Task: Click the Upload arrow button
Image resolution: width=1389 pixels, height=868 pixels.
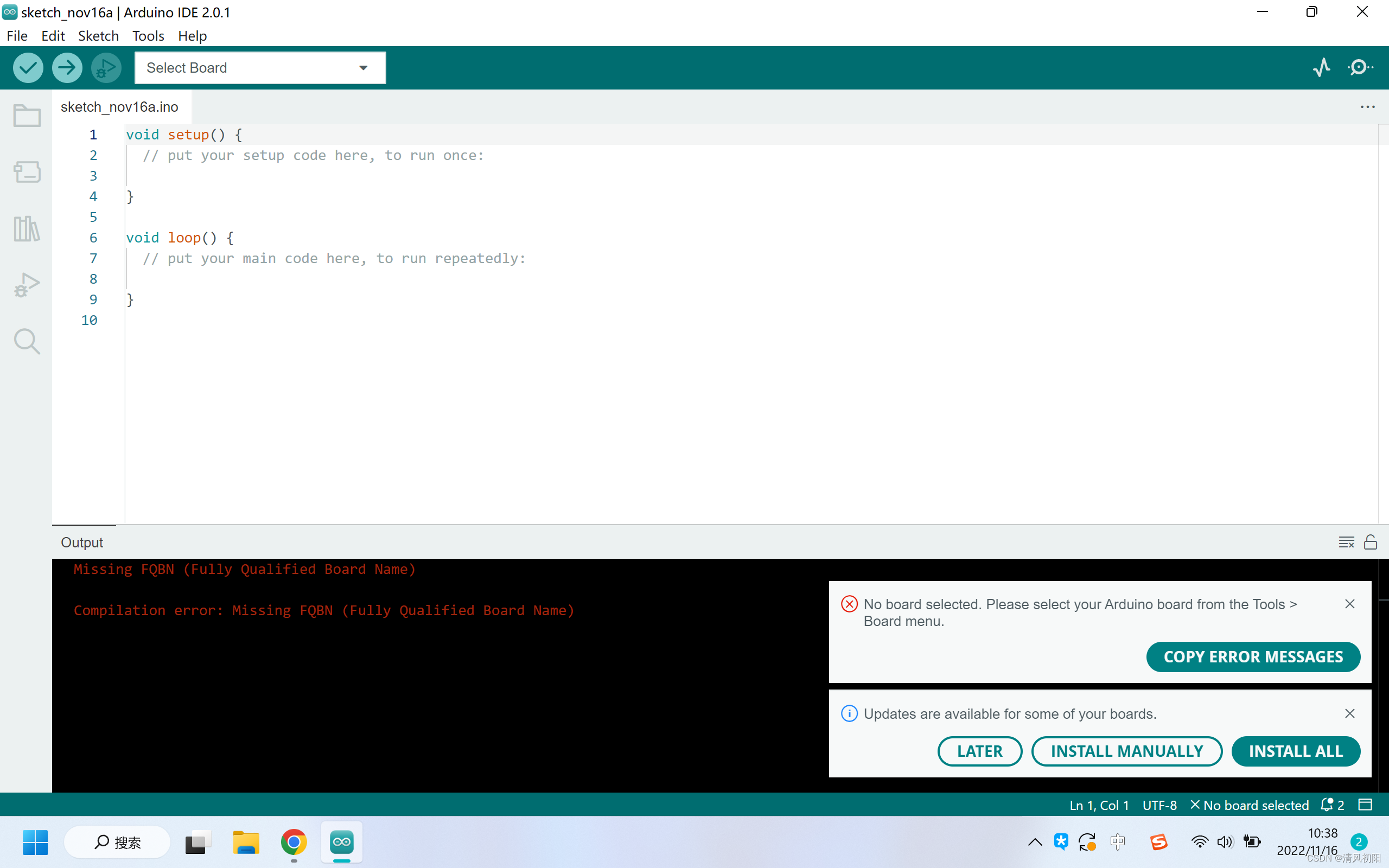Action: click(67, 68)
